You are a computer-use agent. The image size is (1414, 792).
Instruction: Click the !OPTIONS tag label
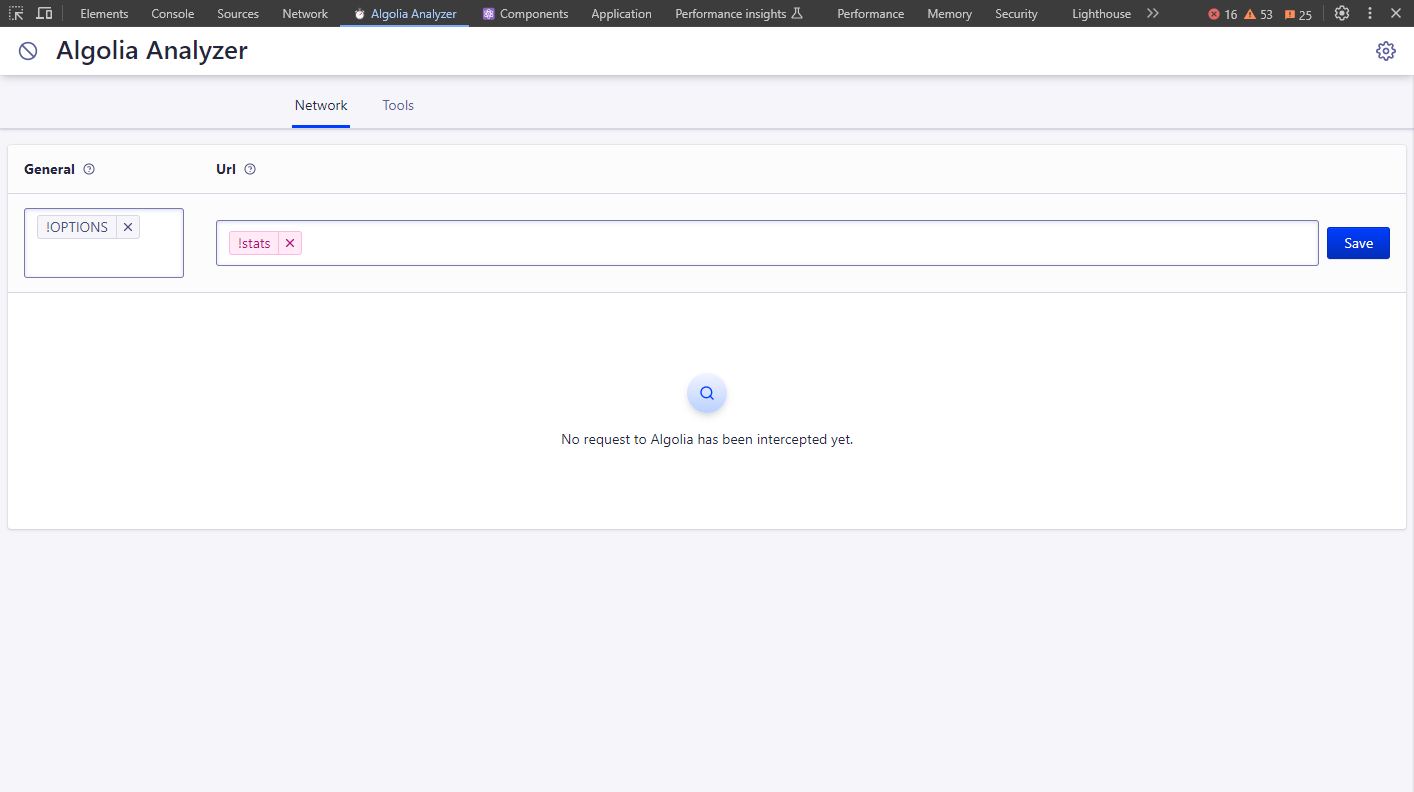point(77,227)
